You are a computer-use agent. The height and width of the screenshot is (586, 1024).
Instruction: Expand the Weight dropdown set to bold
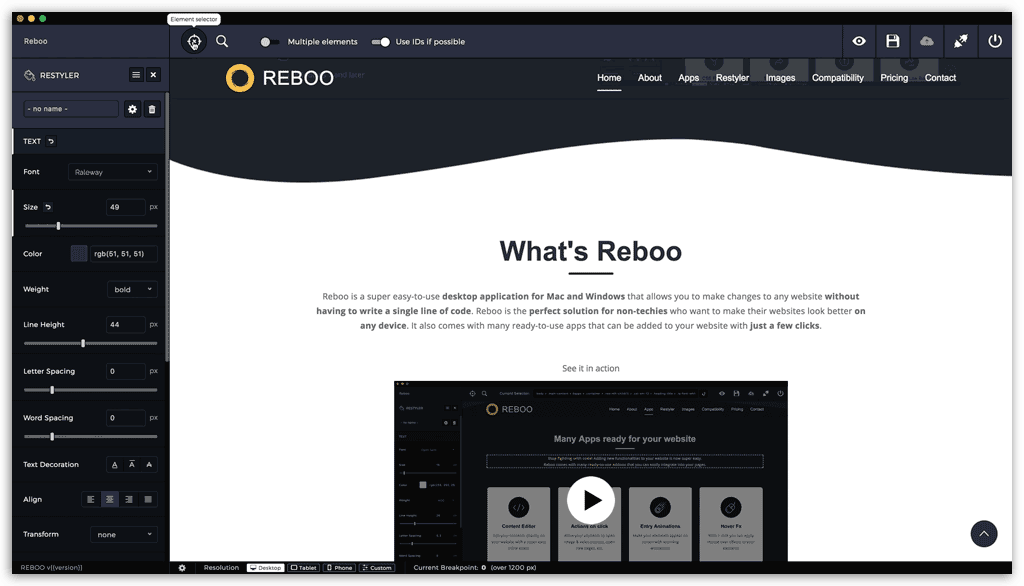click(x=132, y=289)
